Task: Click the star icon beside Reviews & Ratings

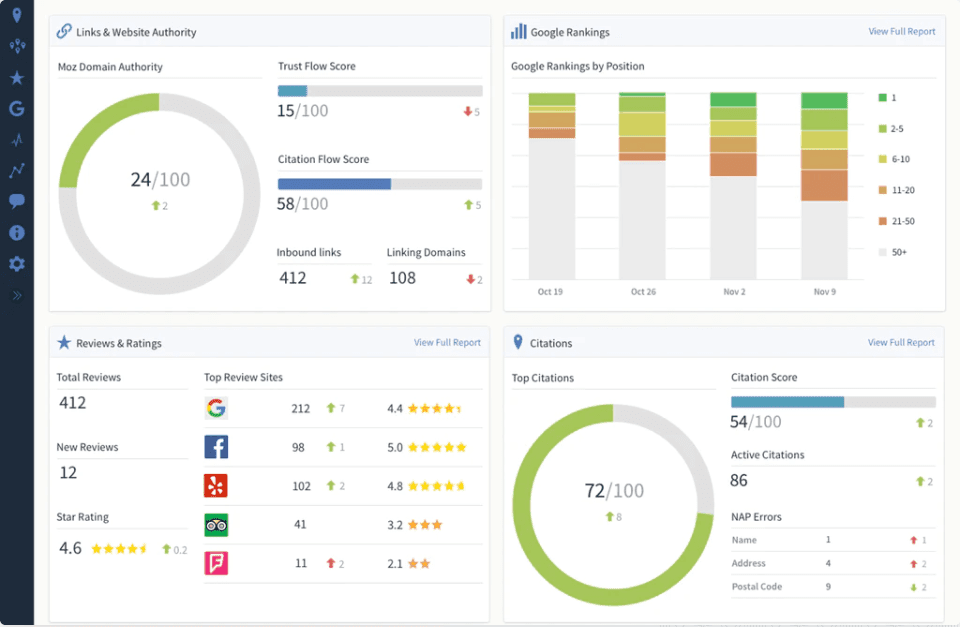Action: 64,342
